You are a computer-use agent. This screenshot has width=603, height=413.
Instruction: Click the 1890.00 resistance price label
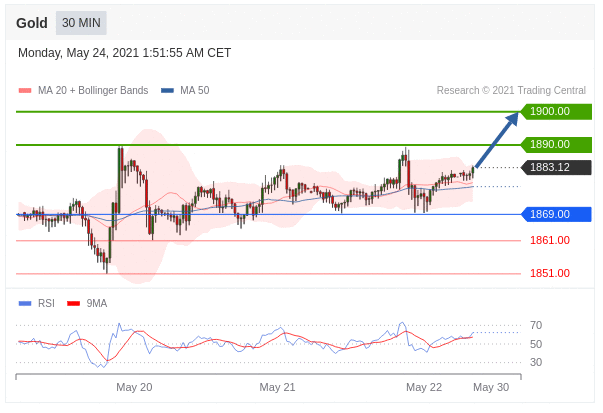click(x=556, y=145)
